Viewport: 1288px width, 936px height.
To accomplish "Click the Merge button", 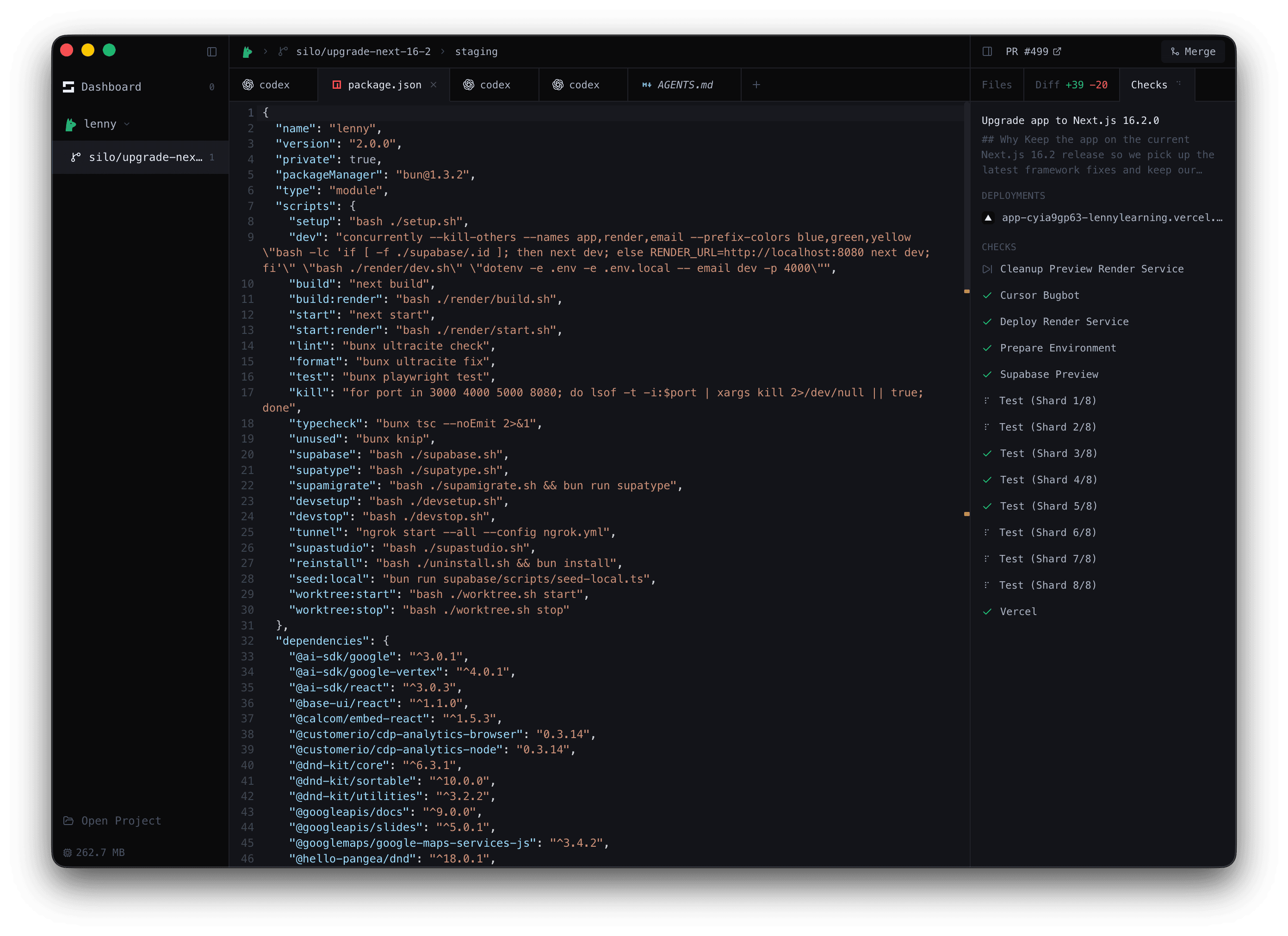I will [1193, 51].
